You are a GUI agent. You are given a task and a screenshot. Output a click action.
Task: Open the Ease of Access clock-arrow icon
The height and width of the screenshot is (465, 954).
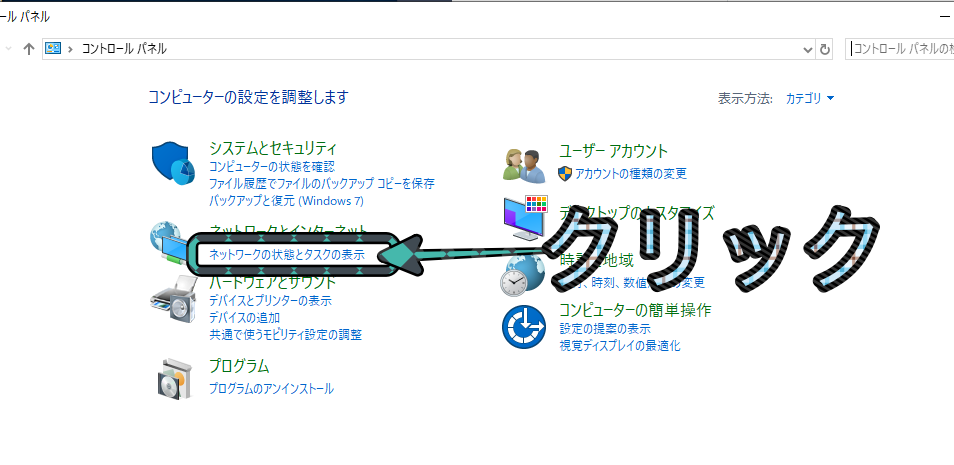(524, 327)
